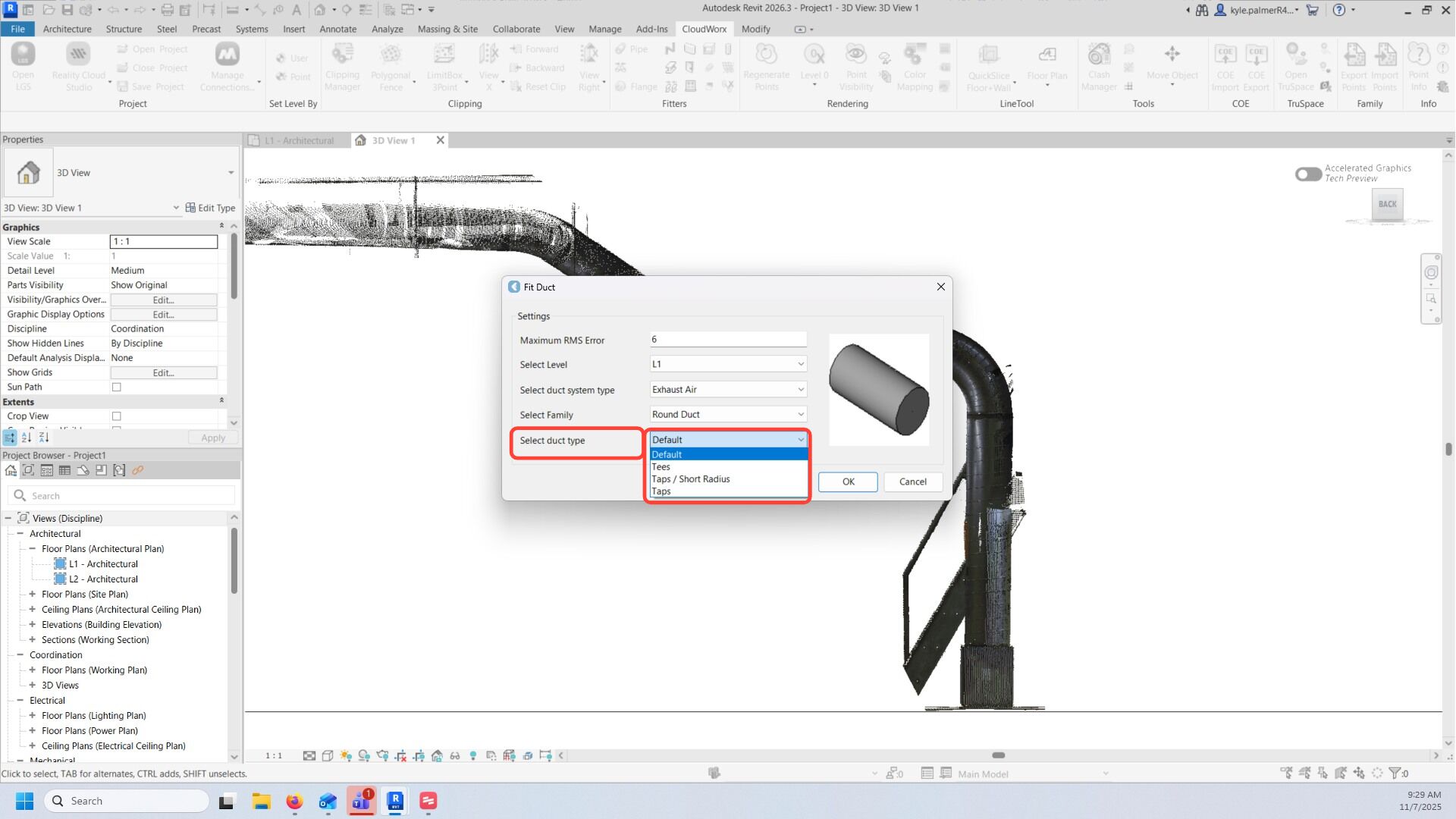Viewport: 1456px width, 819px height.
Task: Click the horizontal view scrollbar thumb
Action: tap(998, 755)
